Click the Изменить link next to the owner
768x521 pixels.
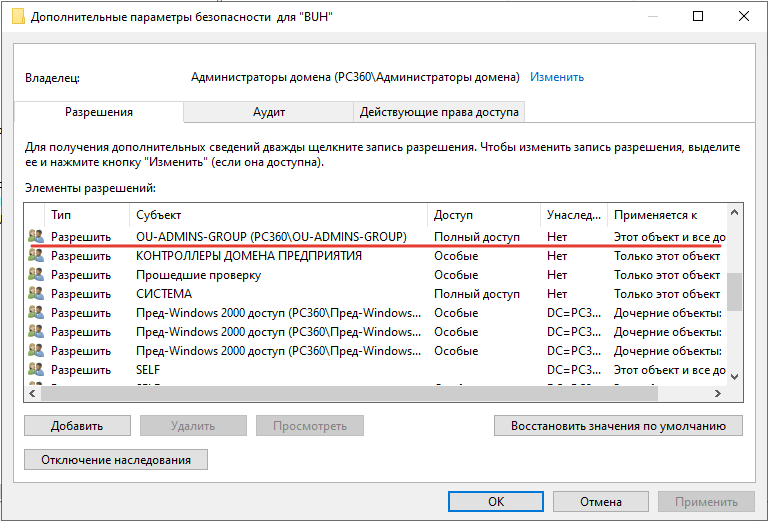point(557,77)
